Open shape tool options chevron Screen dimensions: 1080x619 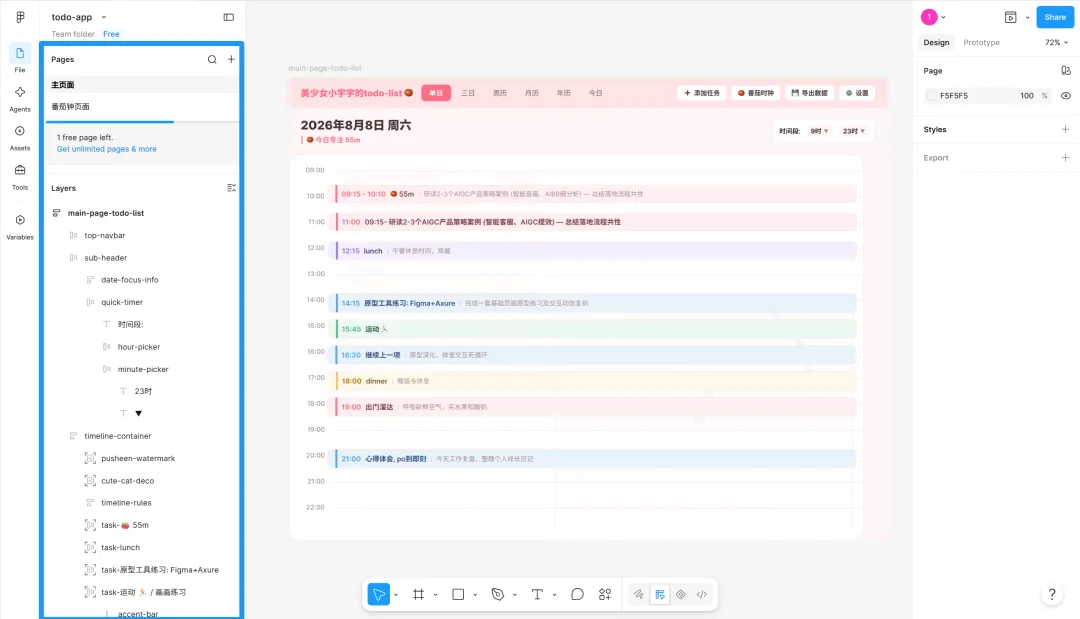coord(475,595)
